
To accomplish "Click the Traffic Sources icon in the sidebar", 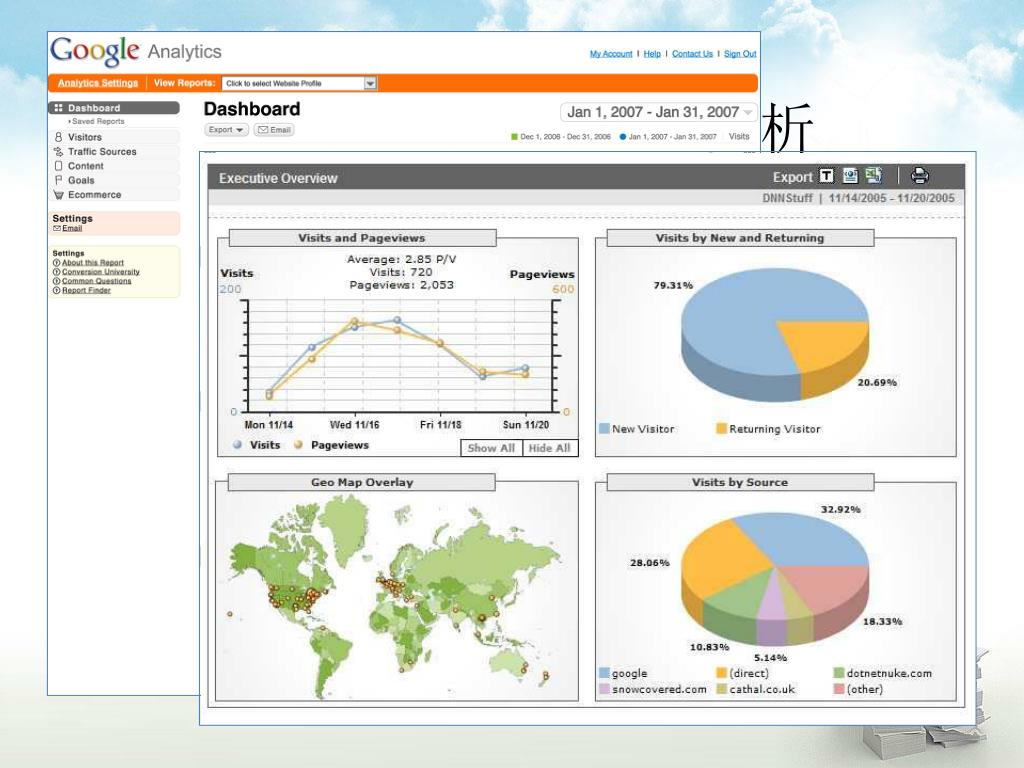I will point(58,152).
